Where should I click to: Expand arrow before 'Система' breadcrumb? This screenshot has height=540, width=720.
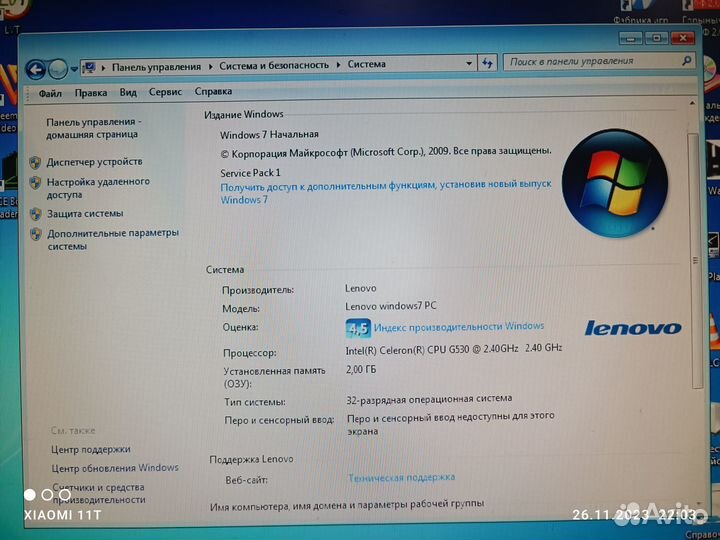[x=338, y=65]
